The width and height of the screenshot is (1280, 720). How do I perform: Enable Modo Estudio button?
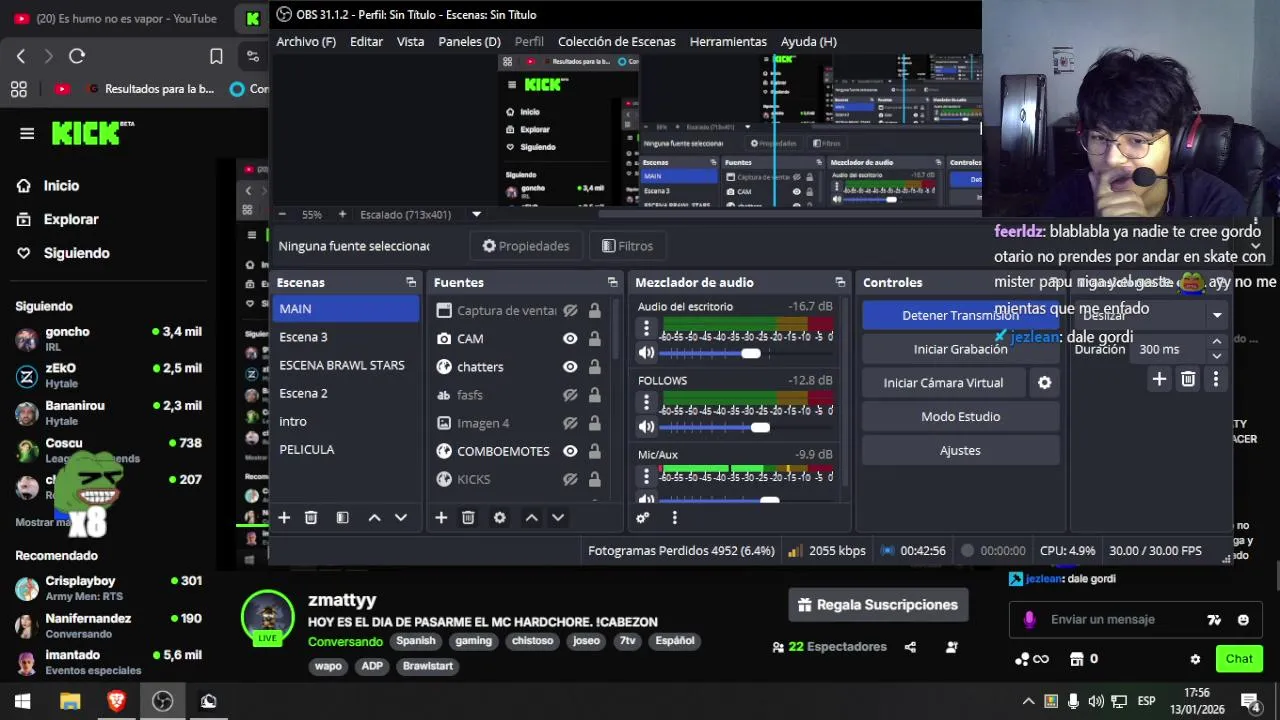[x=960, y=417]
